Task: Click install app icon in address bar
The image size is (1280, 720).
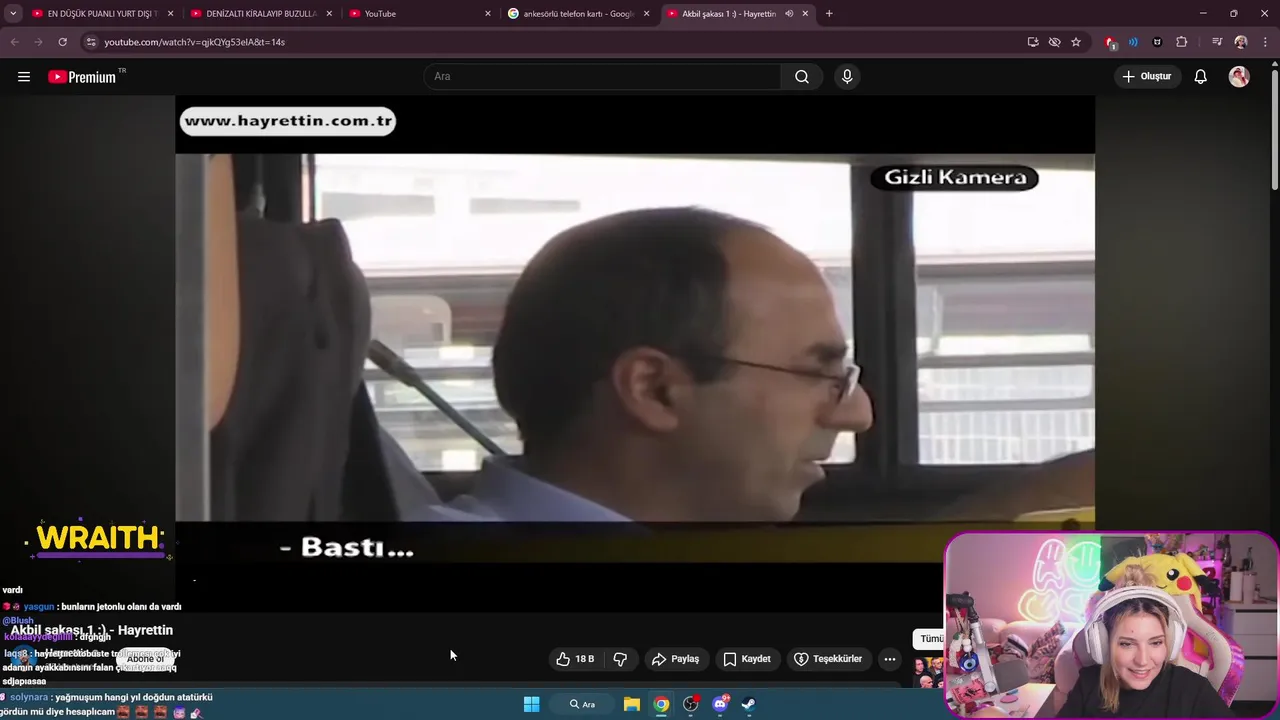Action: (1033, 42)
